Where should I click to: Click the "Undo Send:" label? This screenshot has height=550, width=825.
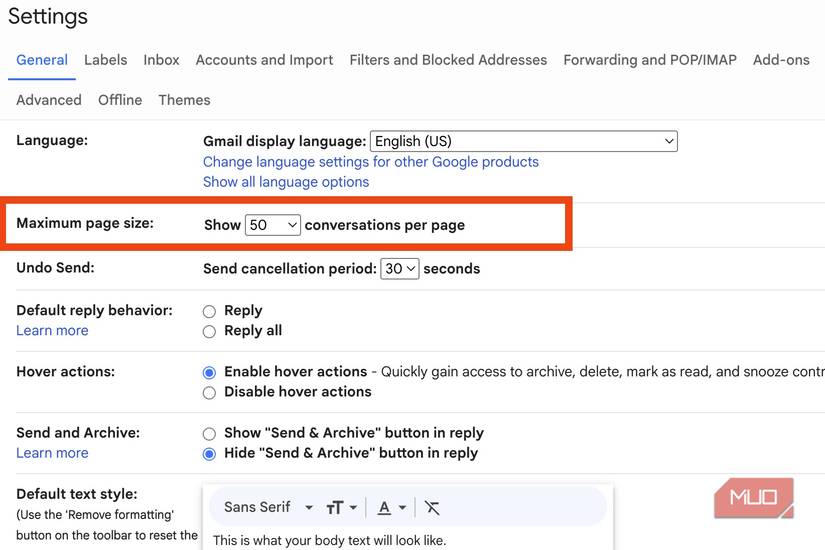55,267
